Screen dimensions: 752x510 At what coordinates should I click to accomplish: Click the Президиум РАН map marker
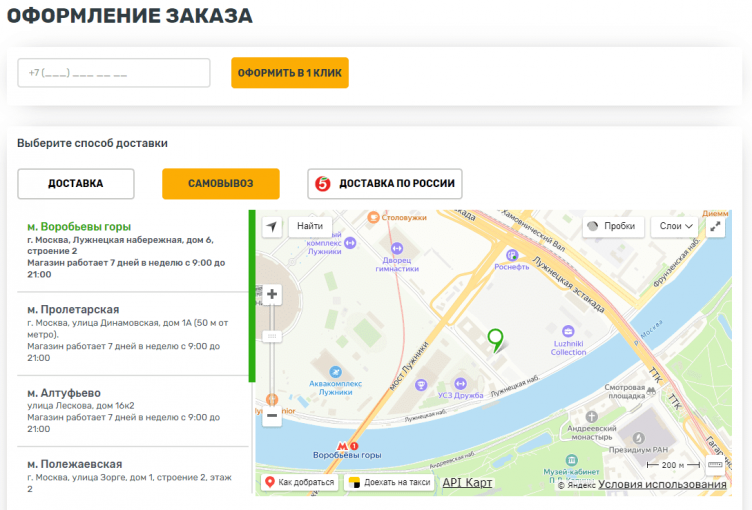tap(638, 438)
